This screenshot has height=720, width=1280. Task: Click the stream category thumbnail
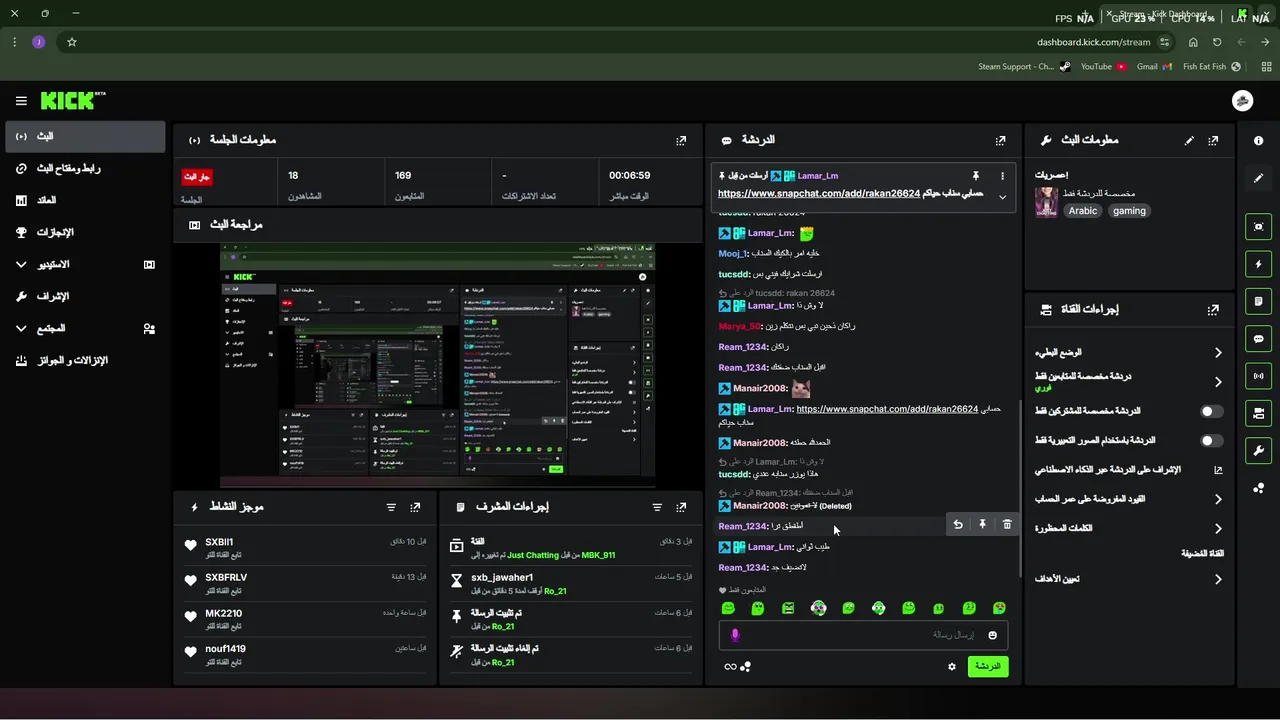(1046, 202)
